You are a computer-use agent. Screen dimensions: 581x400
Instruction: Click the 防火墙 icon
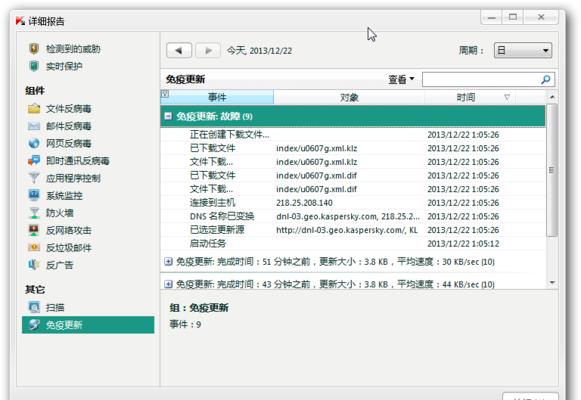click(x=34, y=213)
